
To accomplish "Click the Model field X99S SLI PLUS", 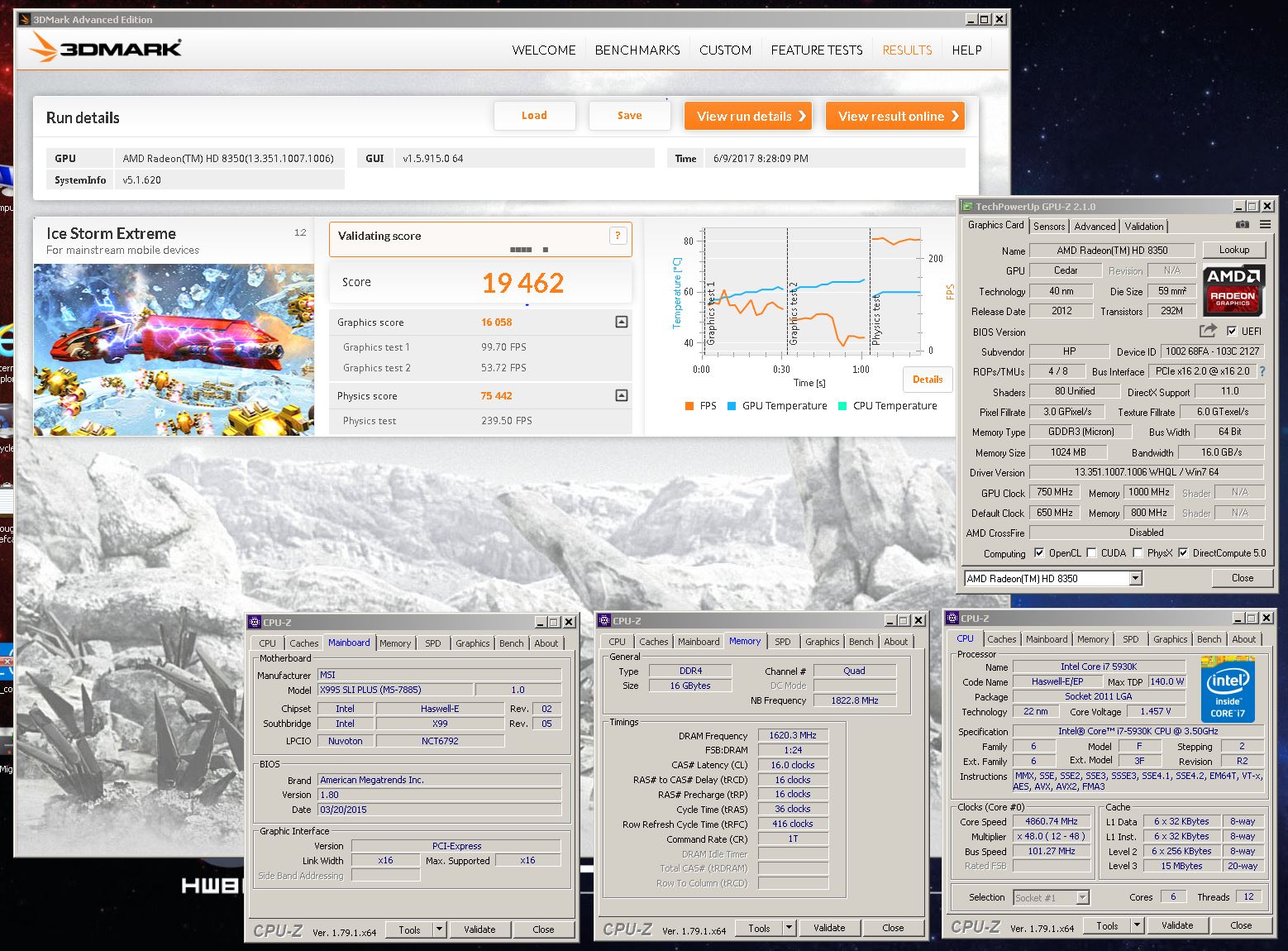I will click(x=395, y=690).
